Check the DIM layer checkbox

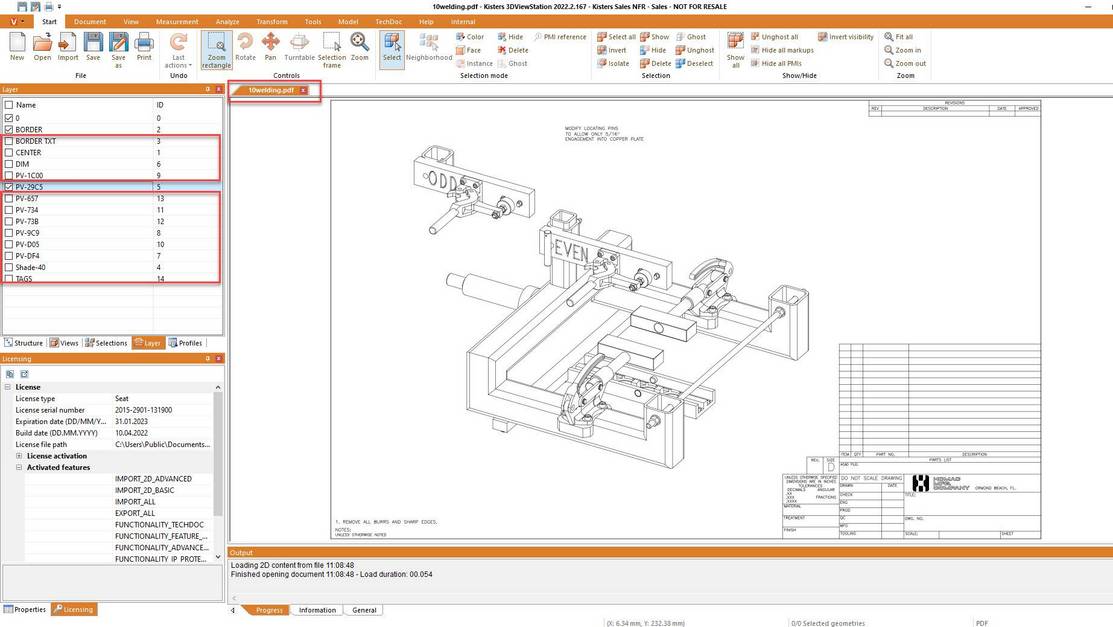click(x=9, y=164)
